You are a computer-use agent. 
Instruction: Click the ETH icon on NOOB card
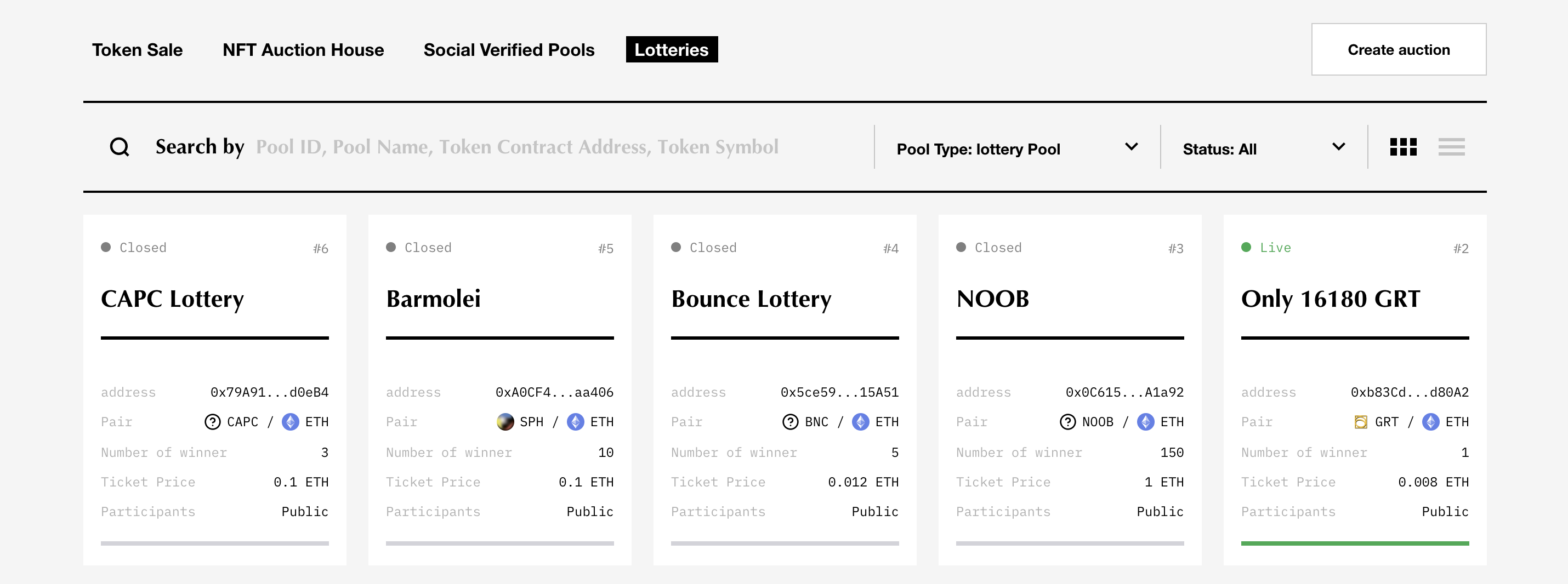(1145, 422)
